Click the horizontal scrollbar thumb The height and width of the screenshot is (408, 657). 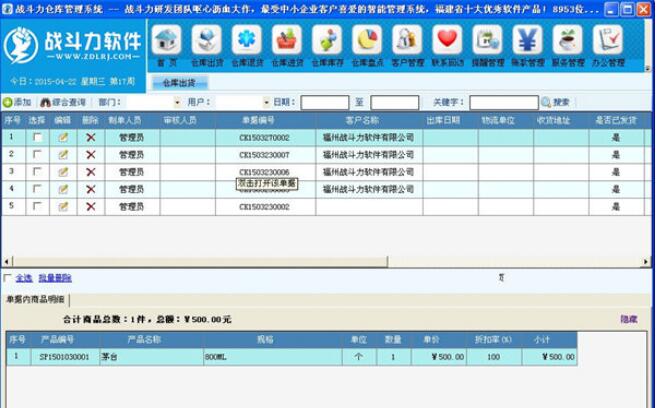point(200,262)
